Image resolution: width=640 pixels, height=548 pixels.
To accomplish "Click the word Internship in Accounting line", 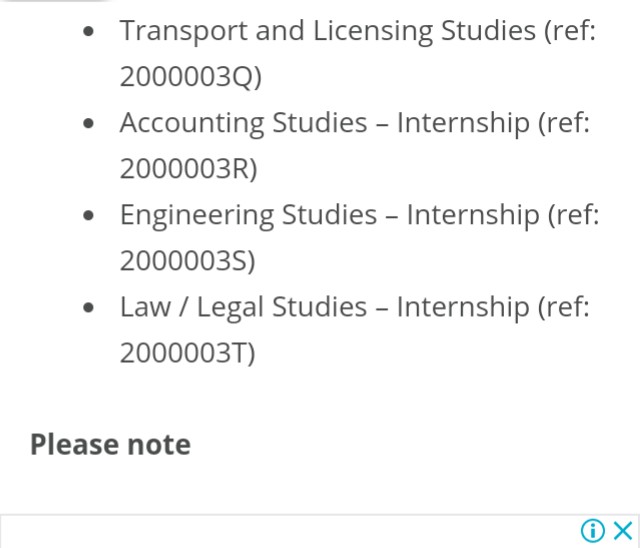I will click(463, 123).
